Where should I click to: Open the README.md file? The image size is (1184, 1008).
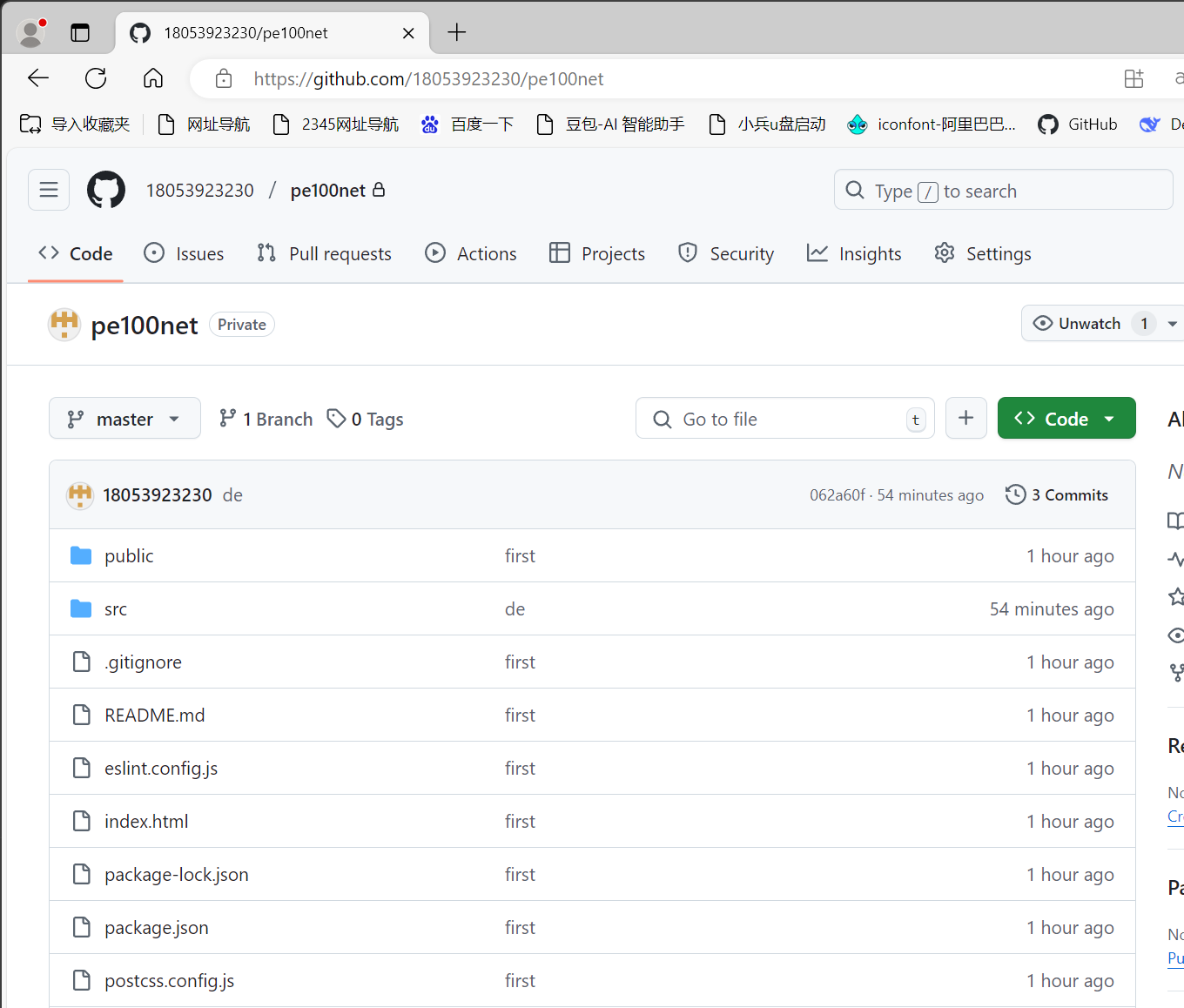[x=155, y=716]
